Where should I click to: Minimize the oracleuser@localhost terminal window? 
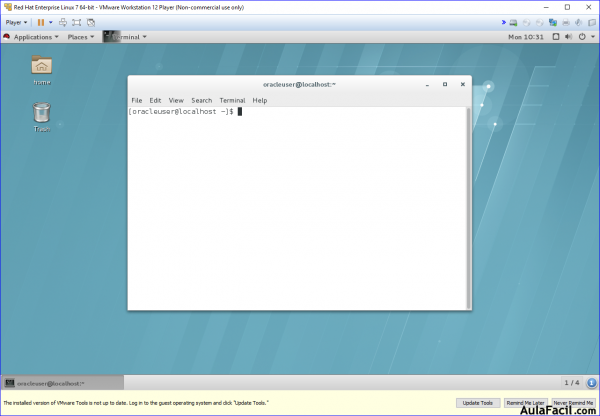427,85
